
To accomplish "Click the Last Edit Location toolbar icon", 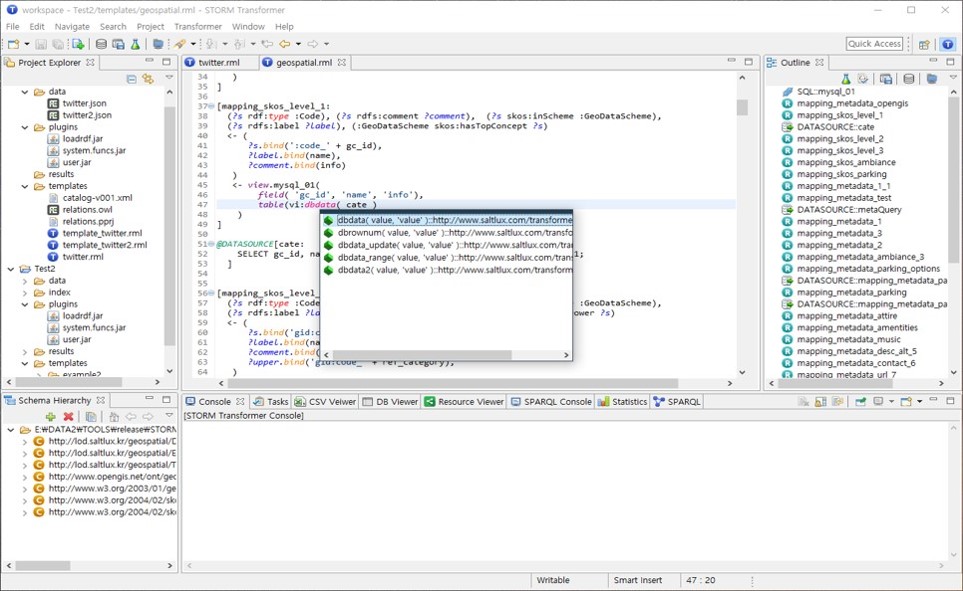I will click(x=267, y=44).
